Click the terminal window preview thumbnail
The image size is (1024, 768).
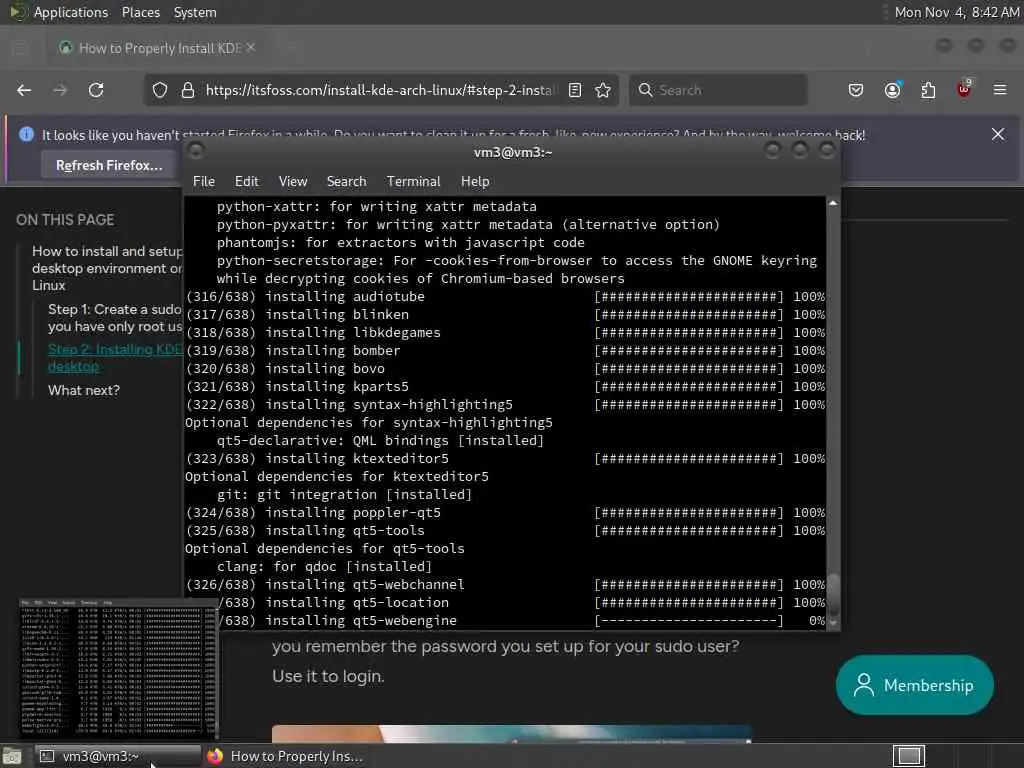pyautogui.click(x=118, y=668)
